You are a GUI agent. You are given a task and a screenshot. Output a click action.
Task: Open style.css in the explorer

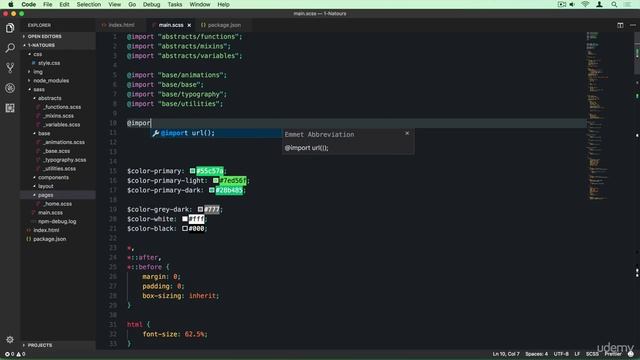49,63
